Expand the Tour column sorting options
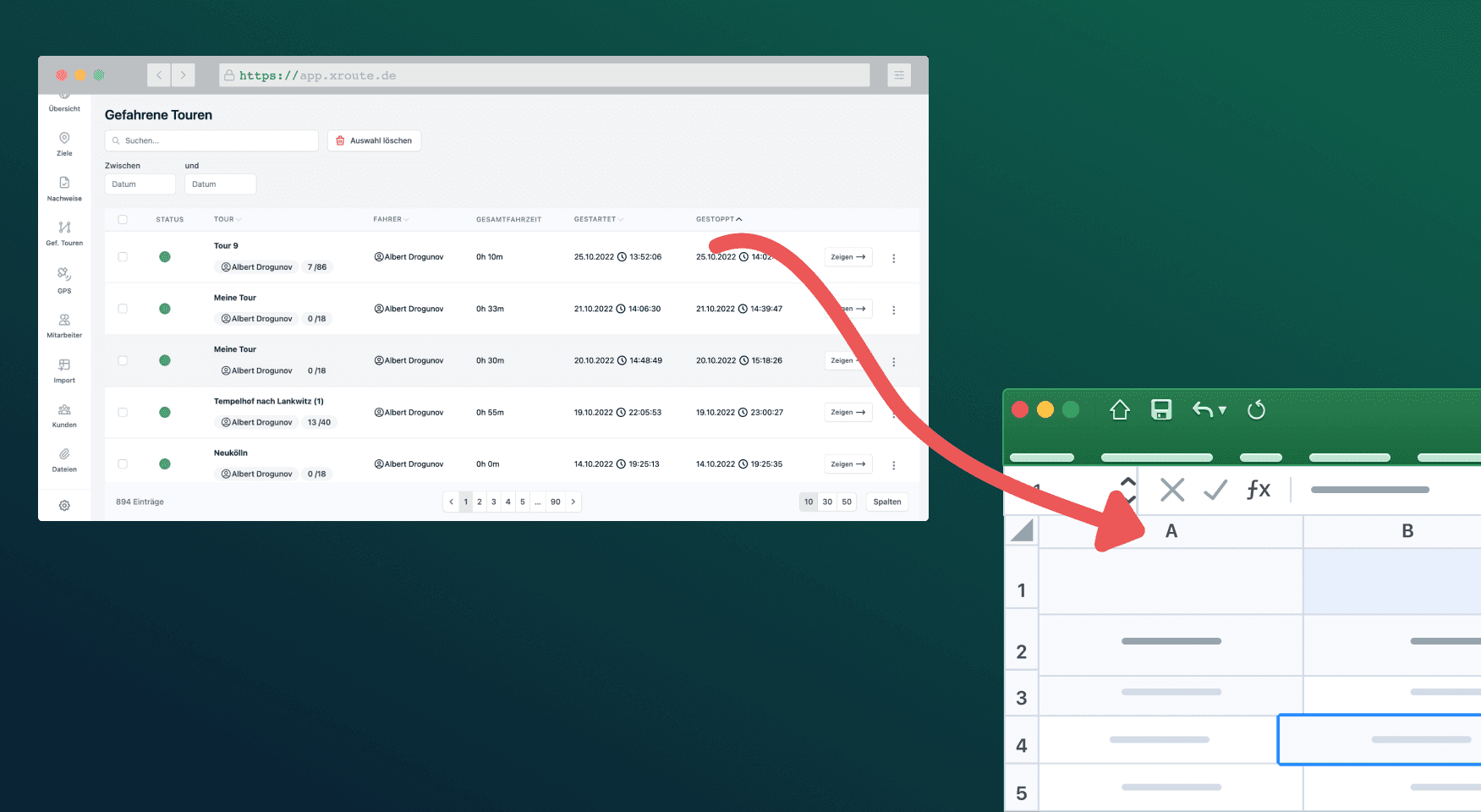 pyautogui.click(x=239, y=218)
